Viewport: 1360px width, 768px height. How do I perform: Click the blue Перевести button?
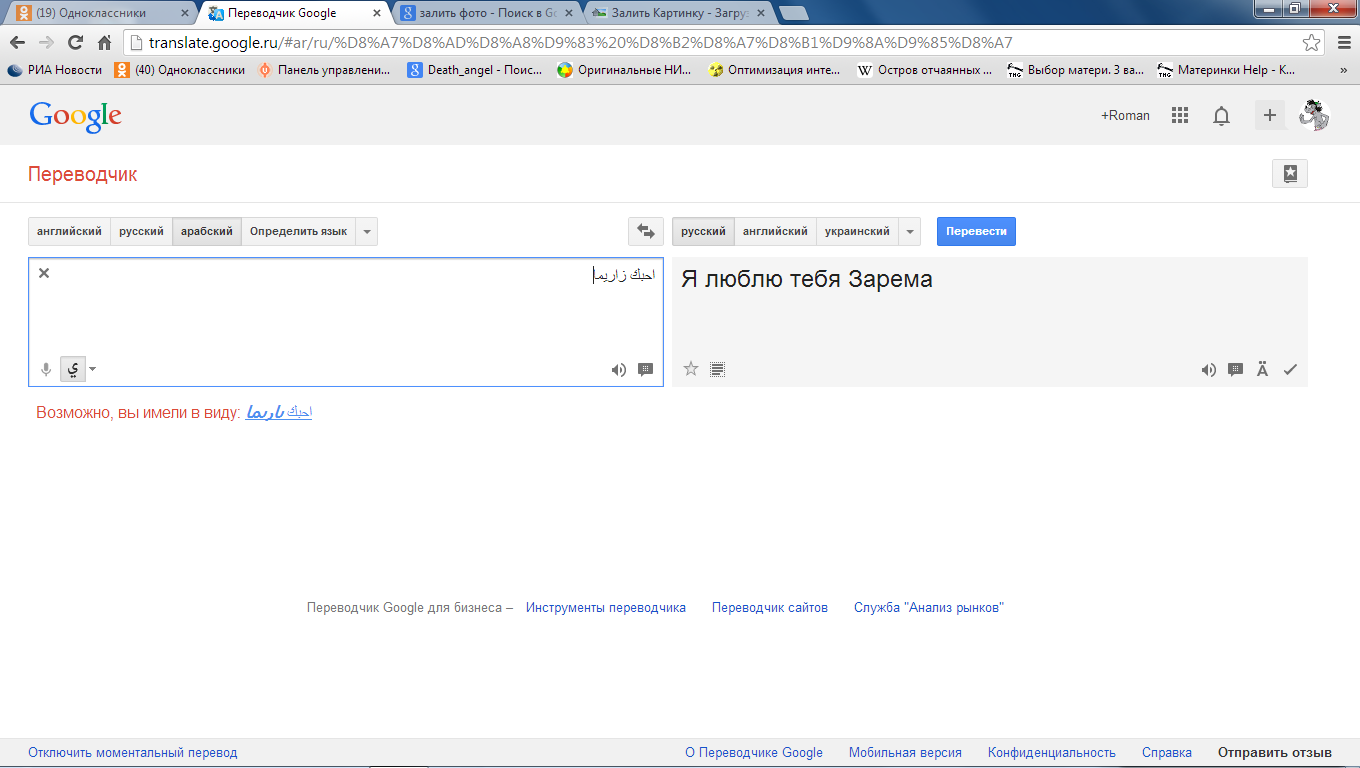click(976, 231)
